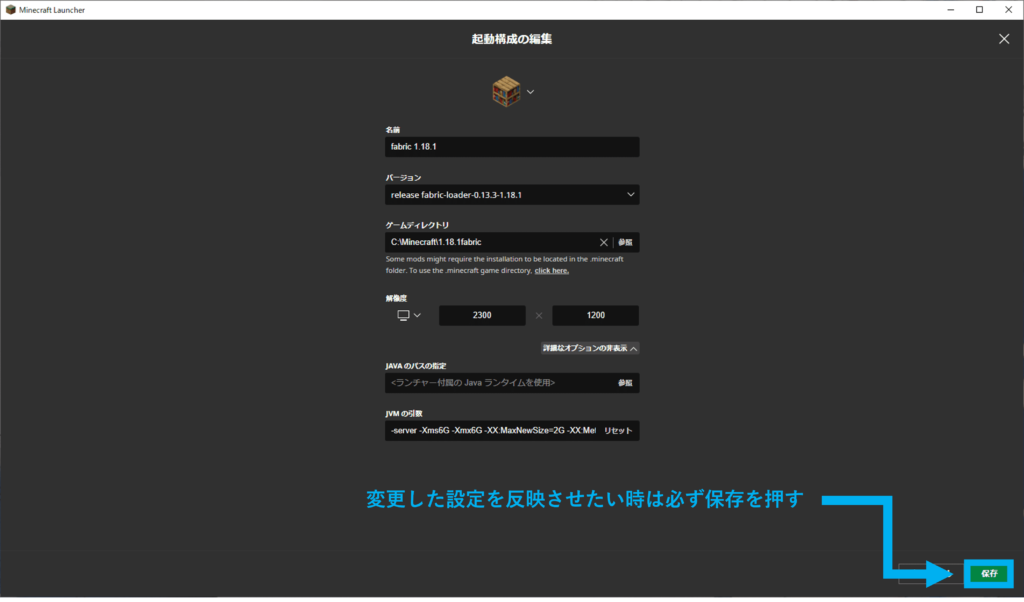1024x602 pixels.
Task: Click the ゲームディレクトリ label
Action: (x=417, y=225)
